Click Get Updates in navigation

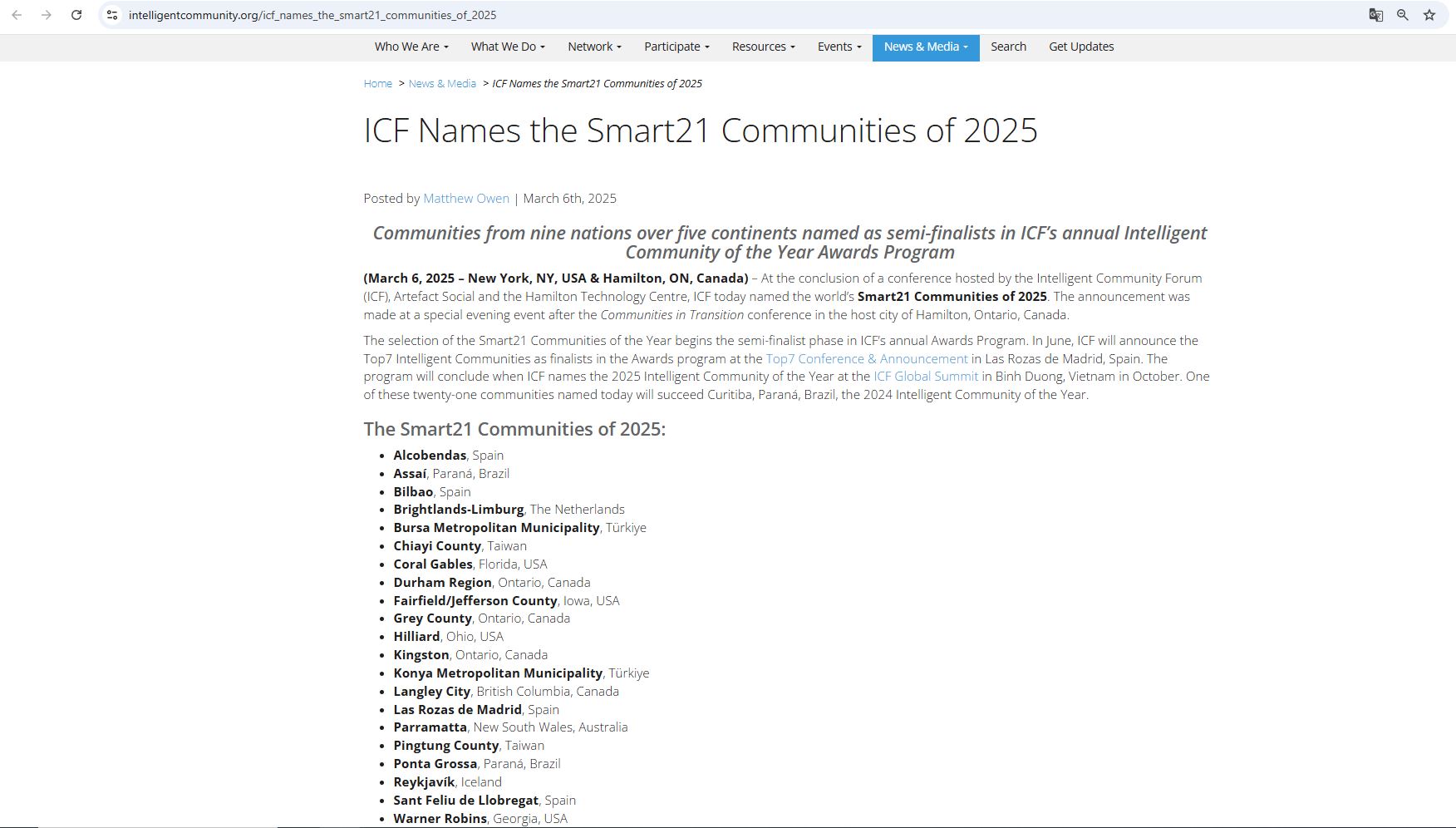pos(1081,47)
